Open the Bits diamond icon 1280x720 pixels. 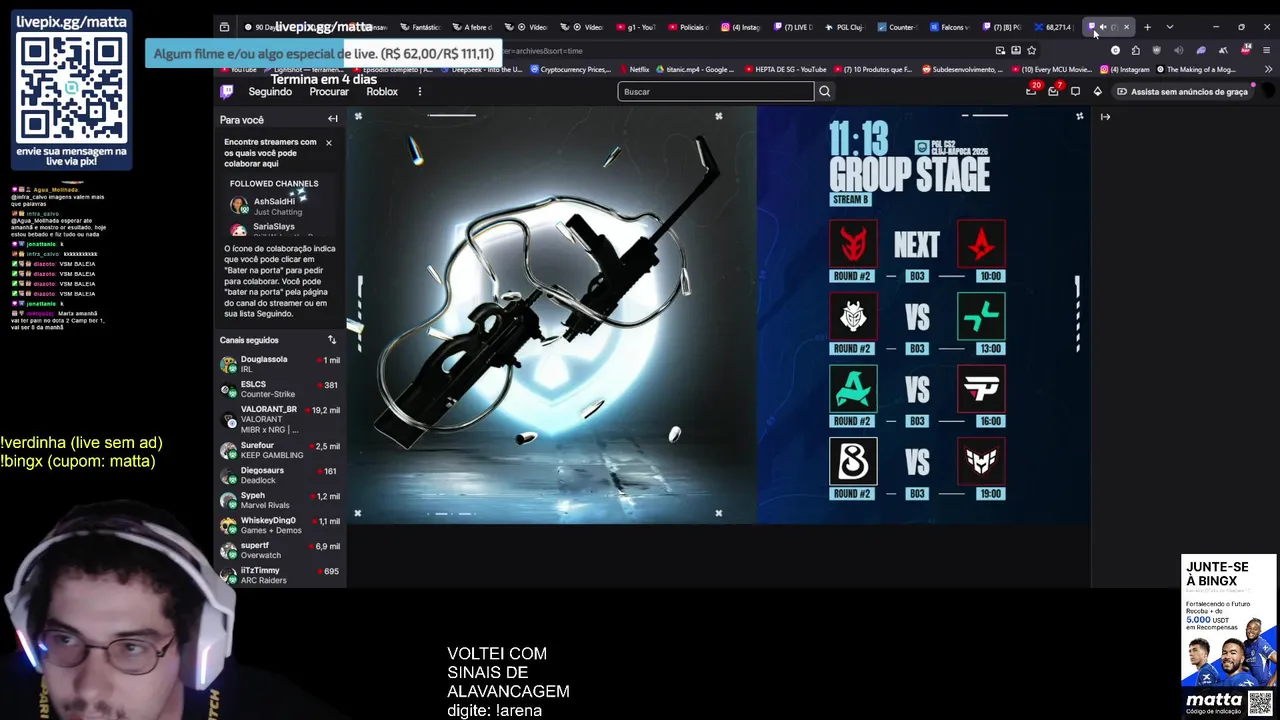(x=1097, y=91)
